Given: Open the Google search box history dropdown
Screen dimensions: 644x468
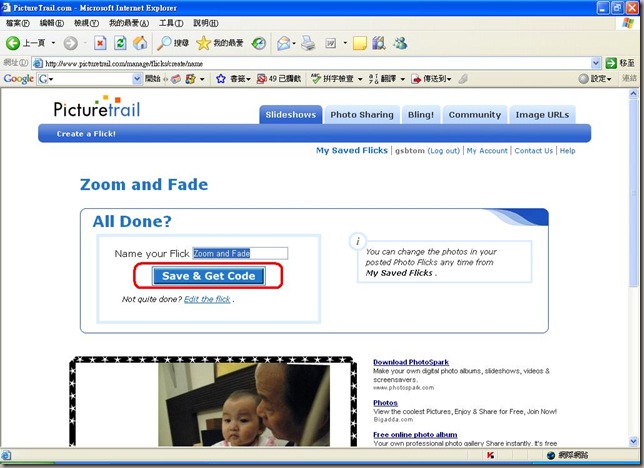Looking at the screenshot, I should click(x=137, y=78).
